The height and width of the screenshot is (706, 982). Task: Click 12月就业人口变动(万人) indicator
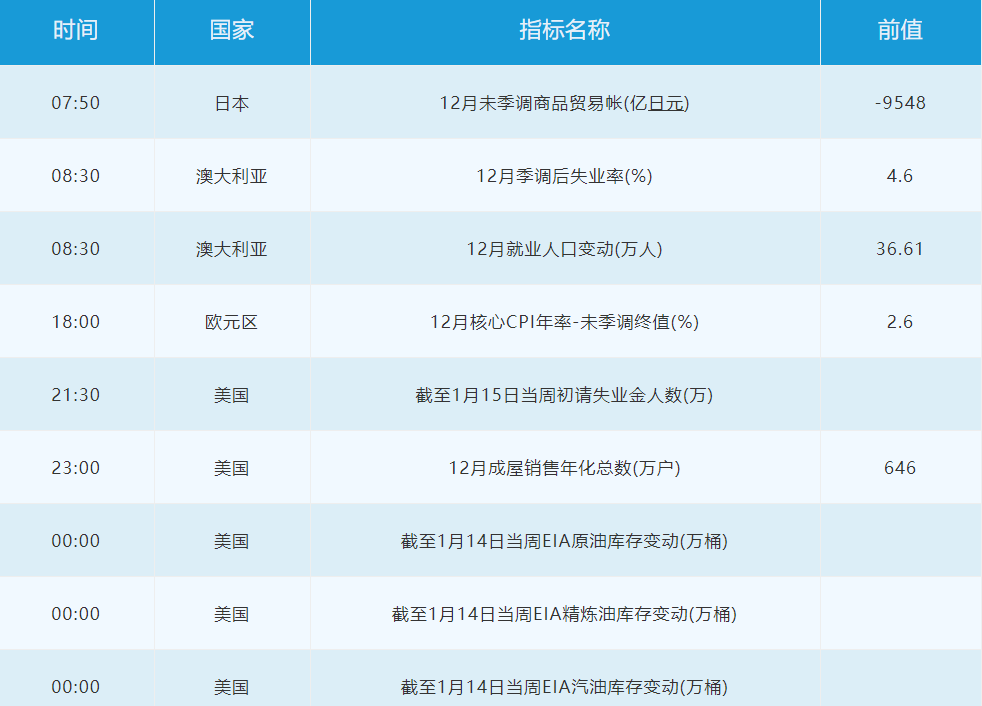565,249
